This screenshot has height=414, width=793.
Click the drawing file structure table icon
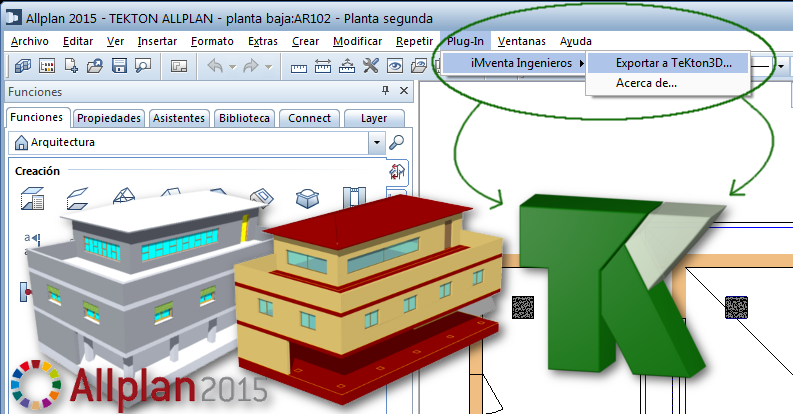(x=47, y=66)
